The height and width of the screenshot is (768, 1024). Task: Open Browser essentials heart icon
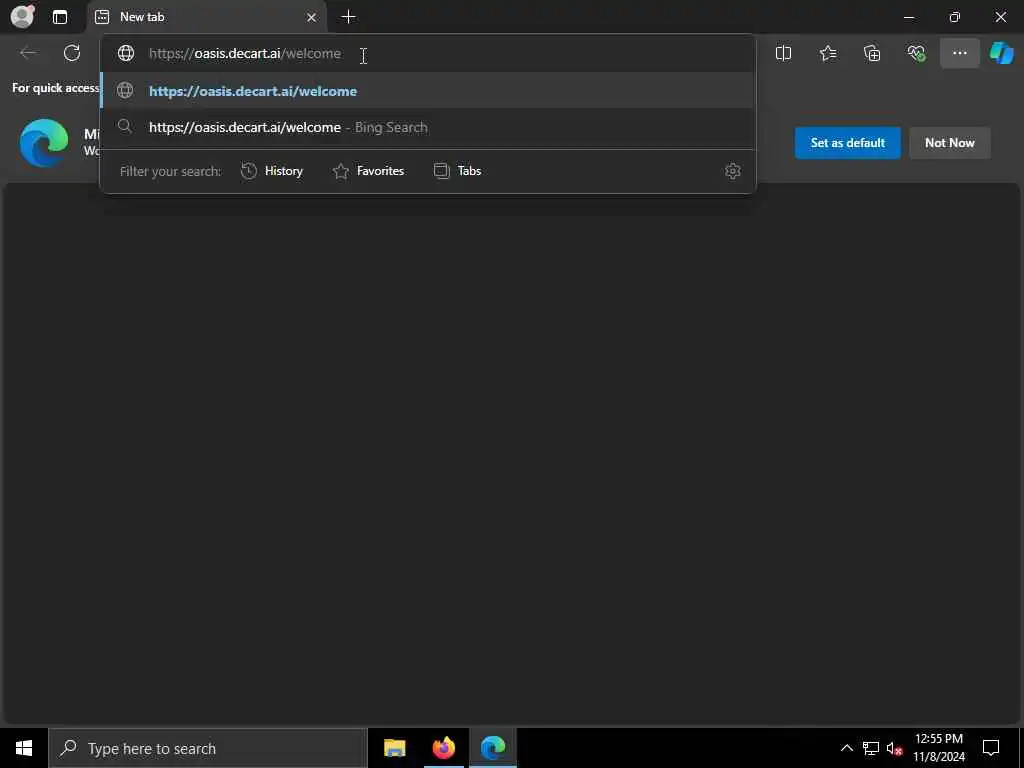(916, 53)
